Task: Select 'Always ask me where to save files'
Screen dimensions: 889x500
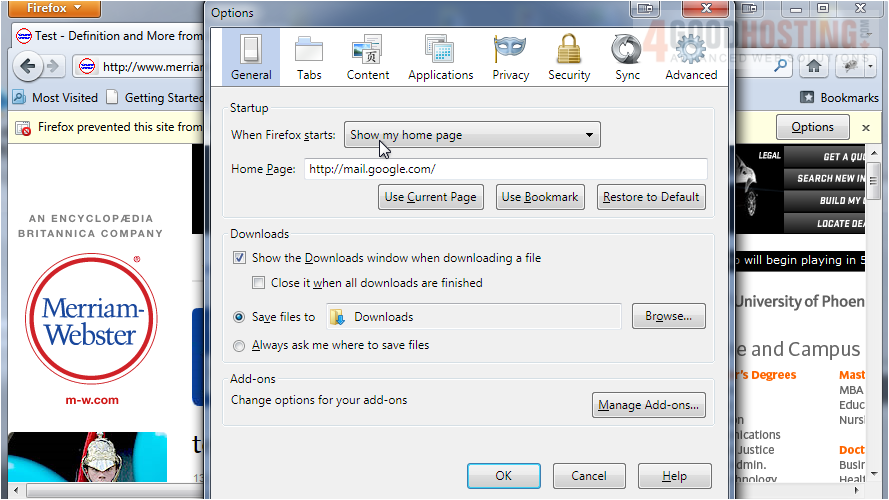Action: coord(239,345)
